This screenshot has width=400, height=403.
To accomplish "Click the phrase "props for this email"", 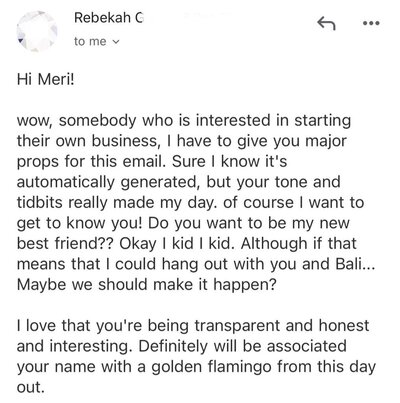I will point(91,162).
